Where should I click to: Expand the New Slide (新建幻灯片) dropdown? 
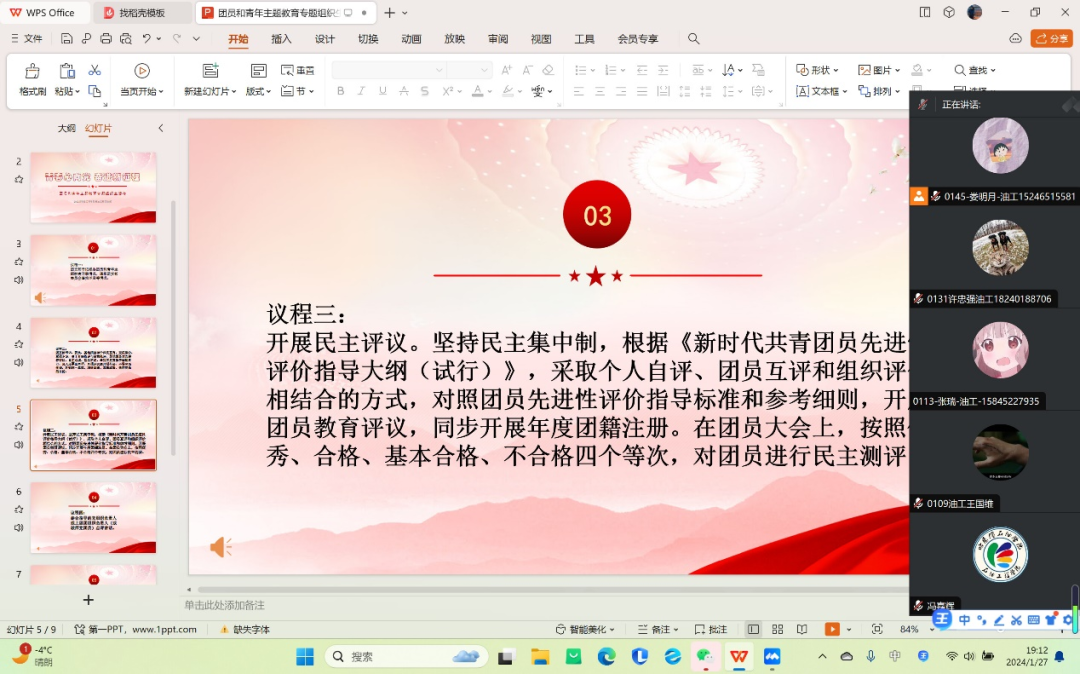coord(210,91)
